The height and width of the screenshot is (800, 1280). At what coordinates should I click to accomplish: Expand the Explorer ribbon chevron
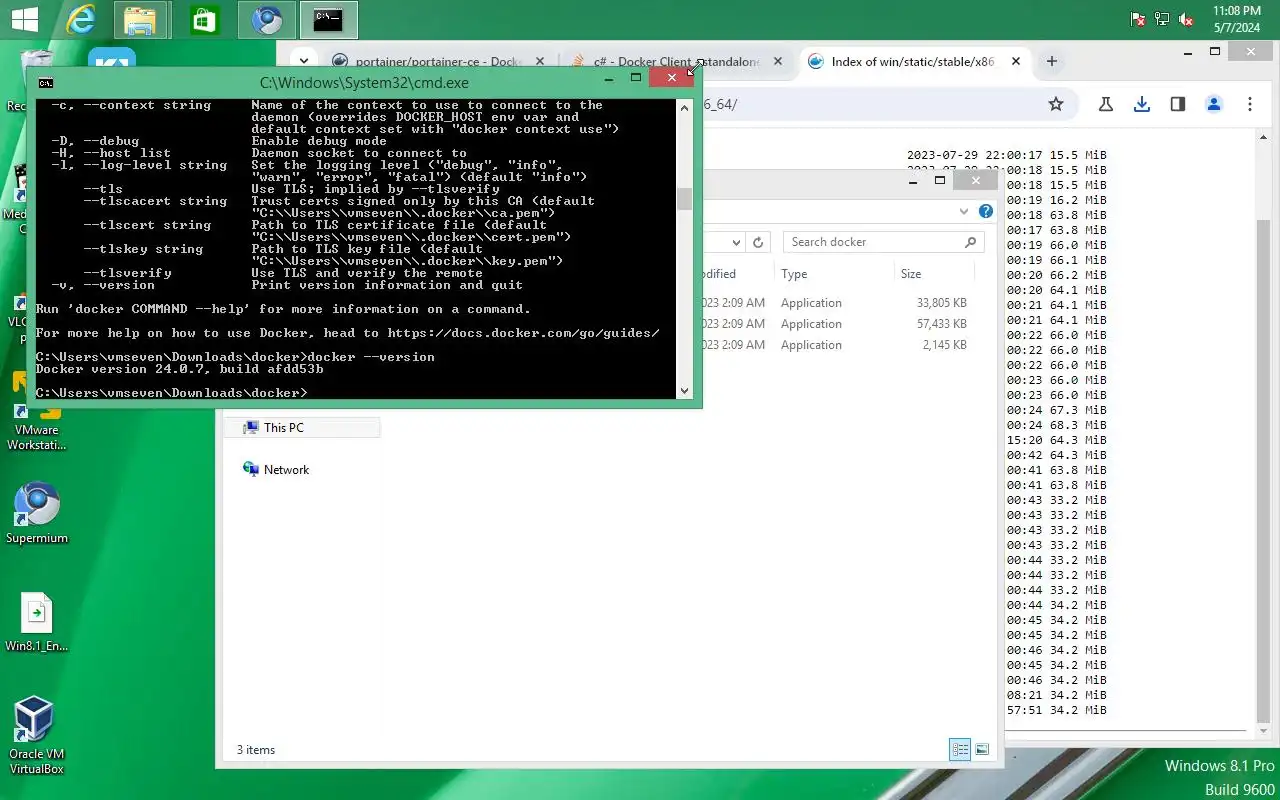(964, 211)
